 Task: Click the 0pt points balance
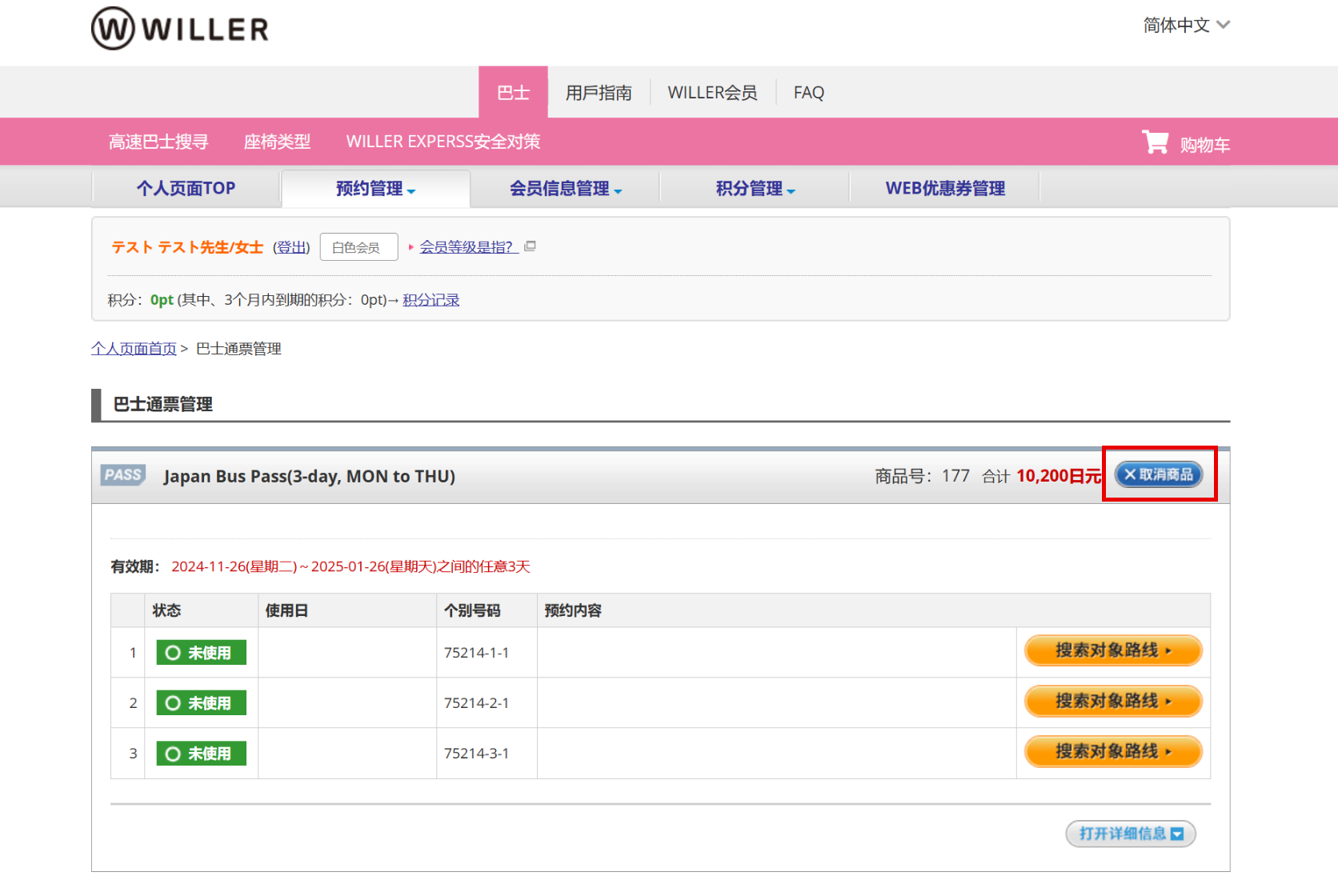tap(162, 300)
